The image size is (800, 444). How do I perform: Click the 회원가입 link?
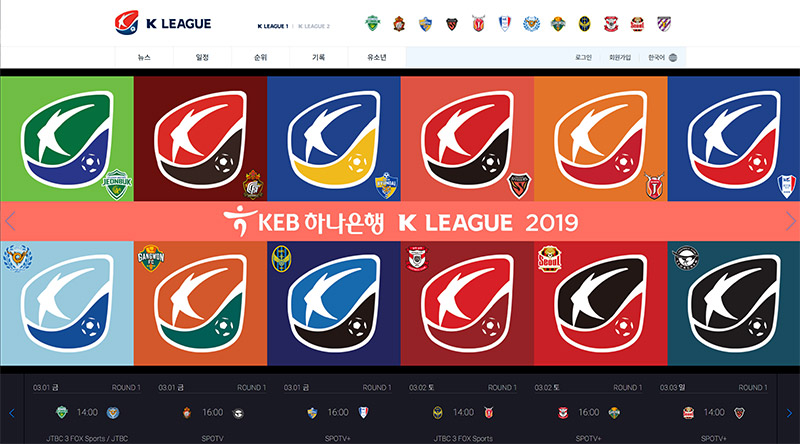[620, 58]
